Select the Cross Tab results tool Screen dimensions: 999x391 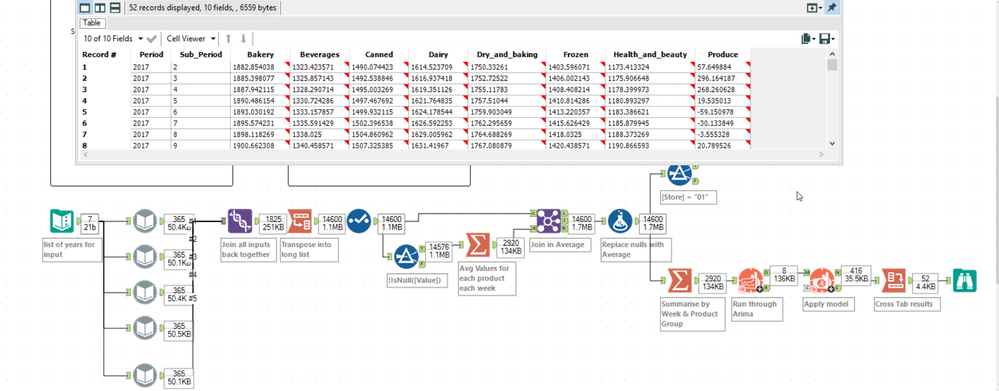(x=893, y=281)
